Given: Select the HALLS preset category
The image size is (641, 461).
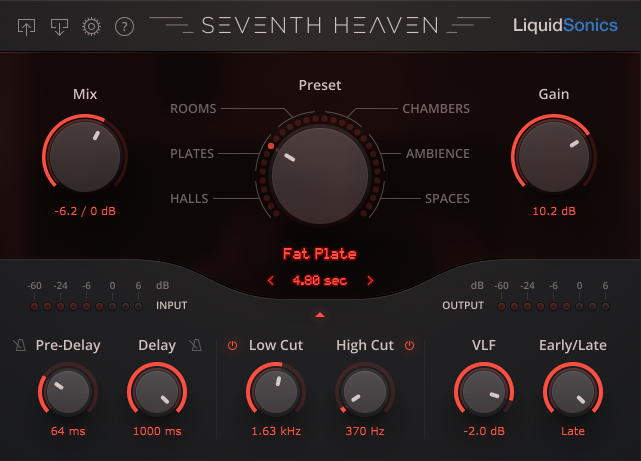Looking at the screenshot, I should [189, 199].
